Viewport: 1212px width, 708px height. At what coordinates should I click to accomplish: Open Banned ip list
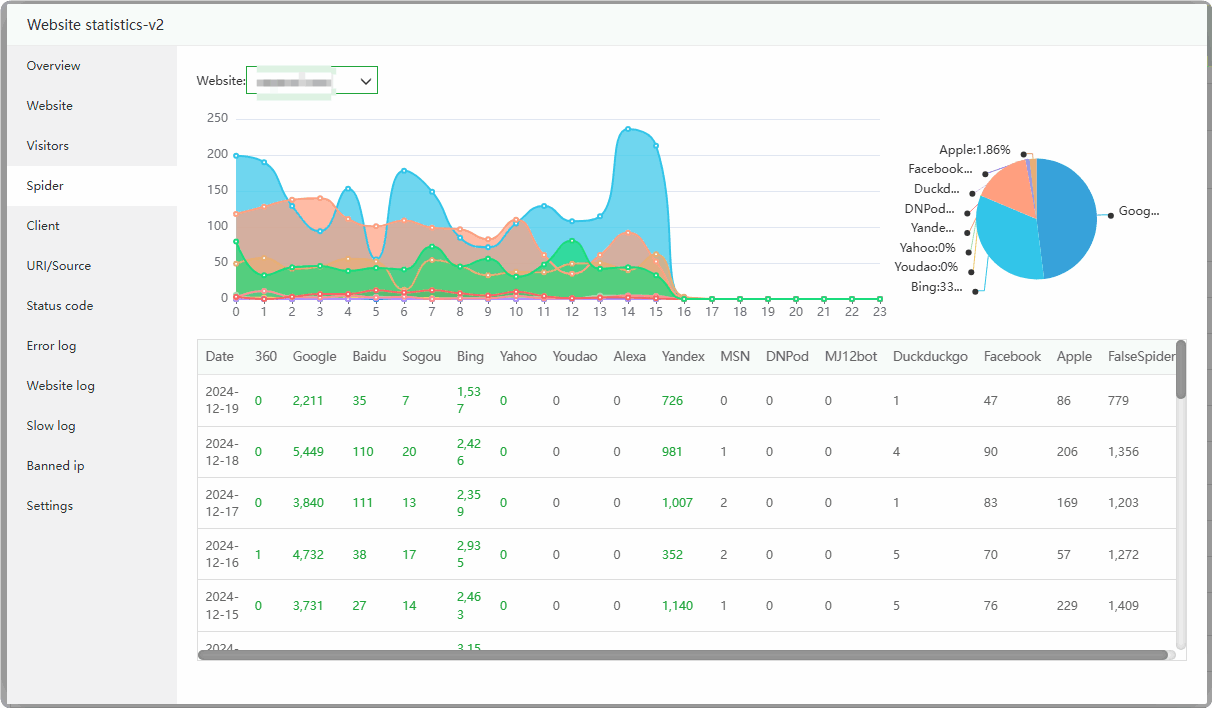point(56,466)
